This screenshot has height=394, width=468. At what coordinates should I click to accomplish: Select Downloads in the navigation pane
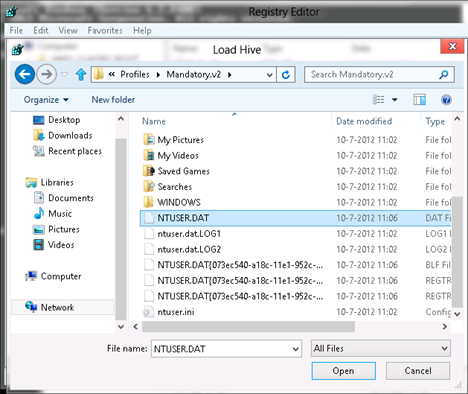pos(63,135)
